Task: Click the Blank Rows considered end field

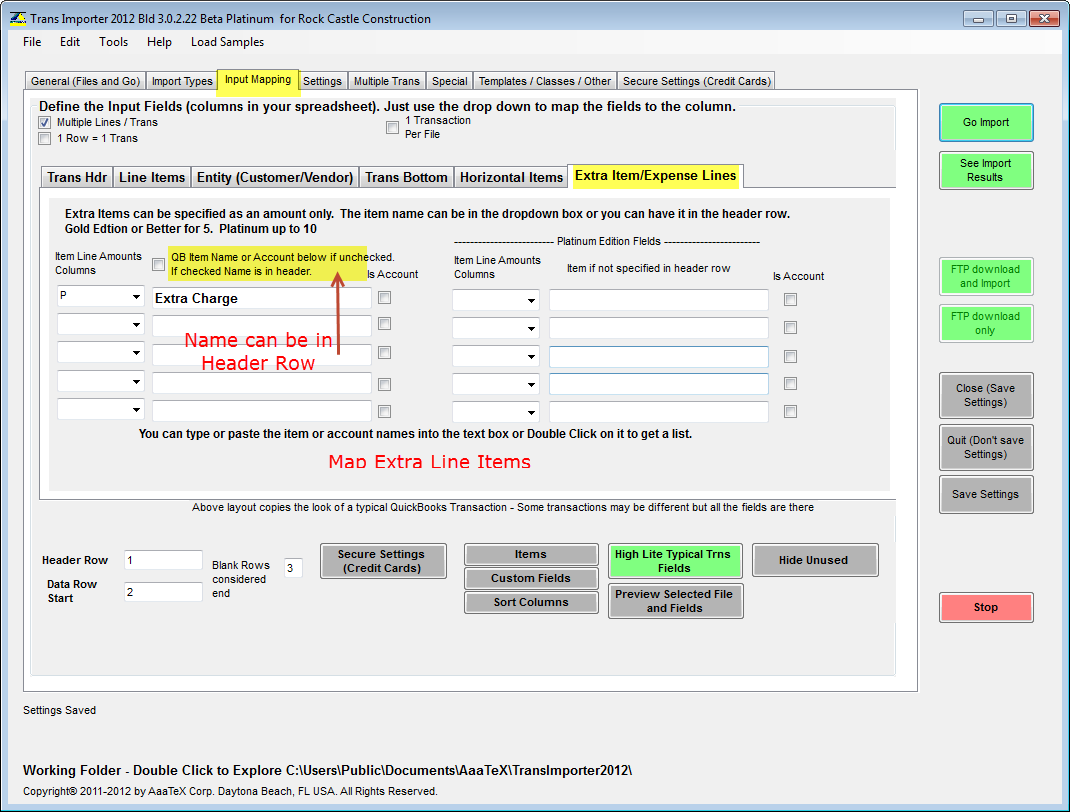Action: click(x=293, y=568)
